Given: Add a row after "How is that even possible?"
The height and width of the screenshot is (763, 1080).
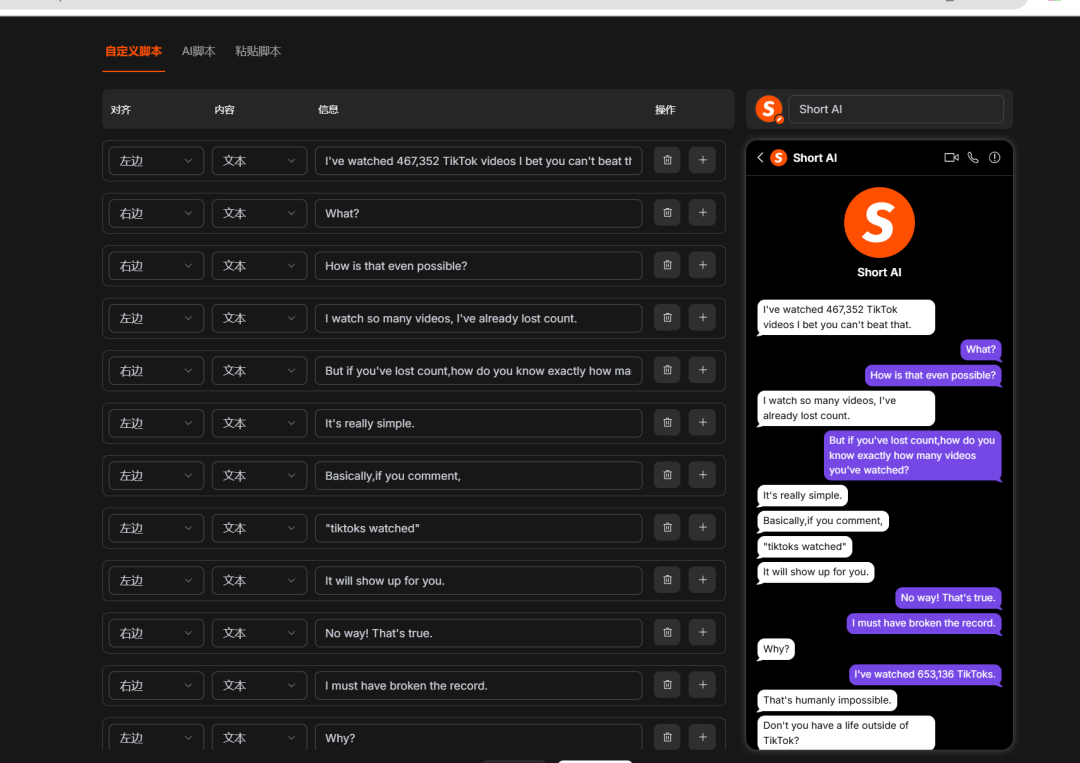Looking at the screenshot, I should (x=703, y=265).
